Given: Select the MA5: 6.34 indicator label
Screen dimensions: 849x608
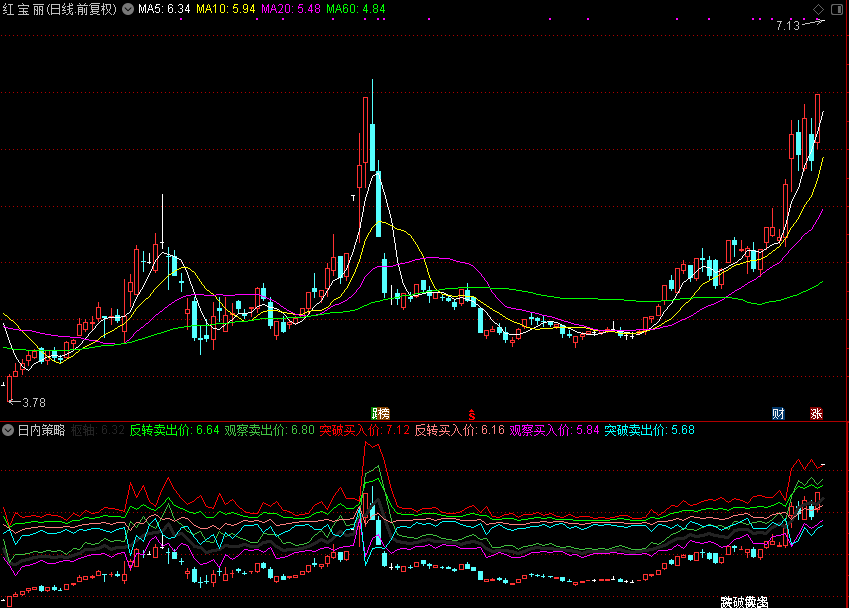Looking at the screenshot, I should pos(164,9).
